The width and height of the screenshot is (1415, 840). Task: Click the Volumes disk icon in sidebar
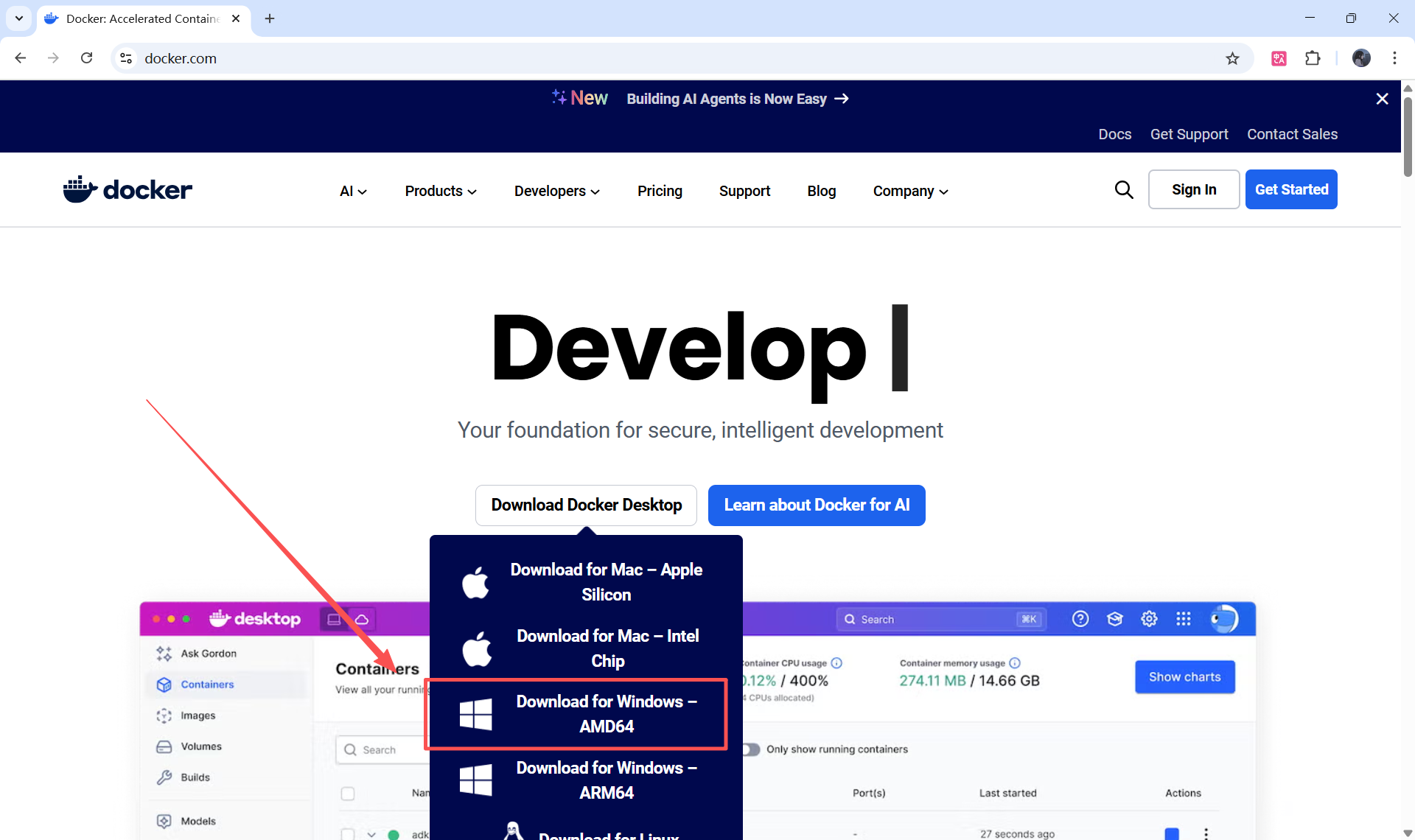tap(164, 746)
